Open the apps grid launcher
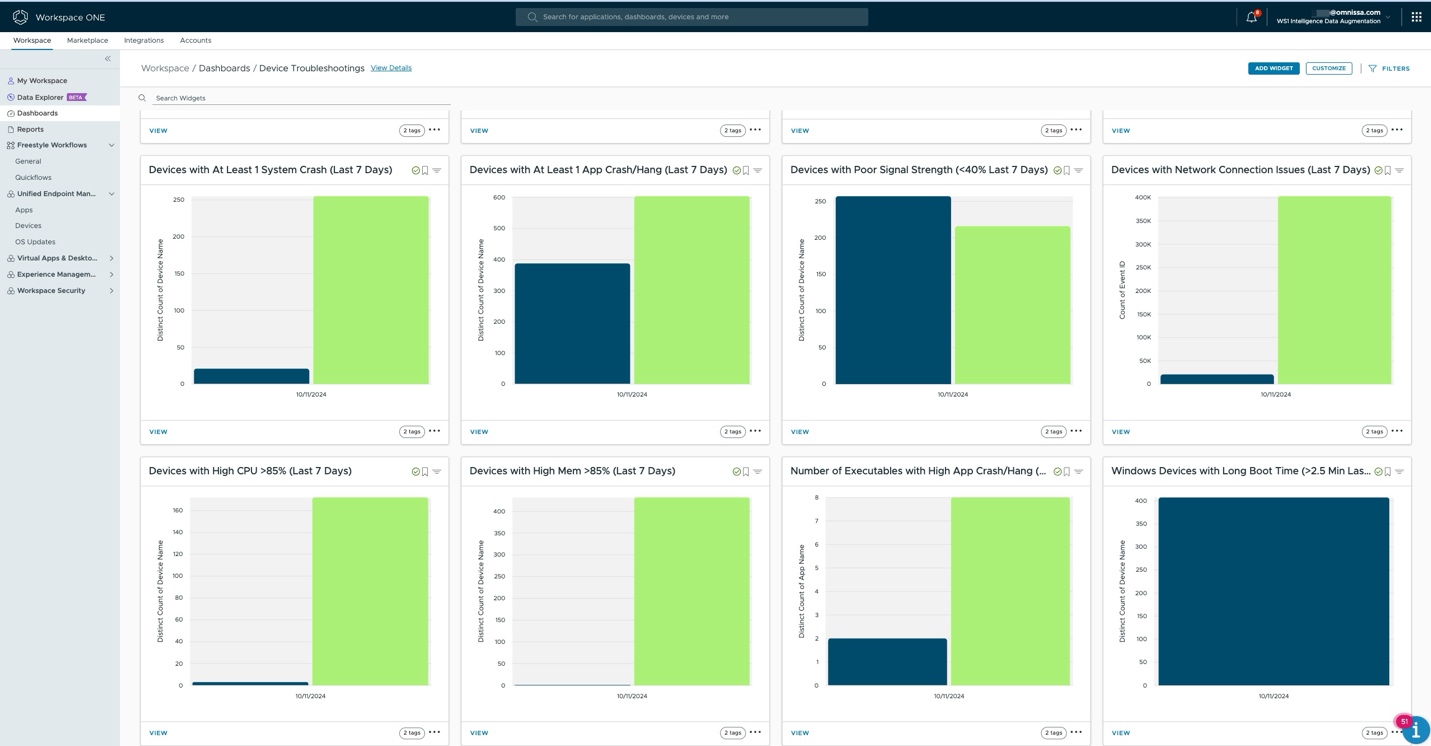This screenshot has width=1431, height=746. [x=1416, y=17]
